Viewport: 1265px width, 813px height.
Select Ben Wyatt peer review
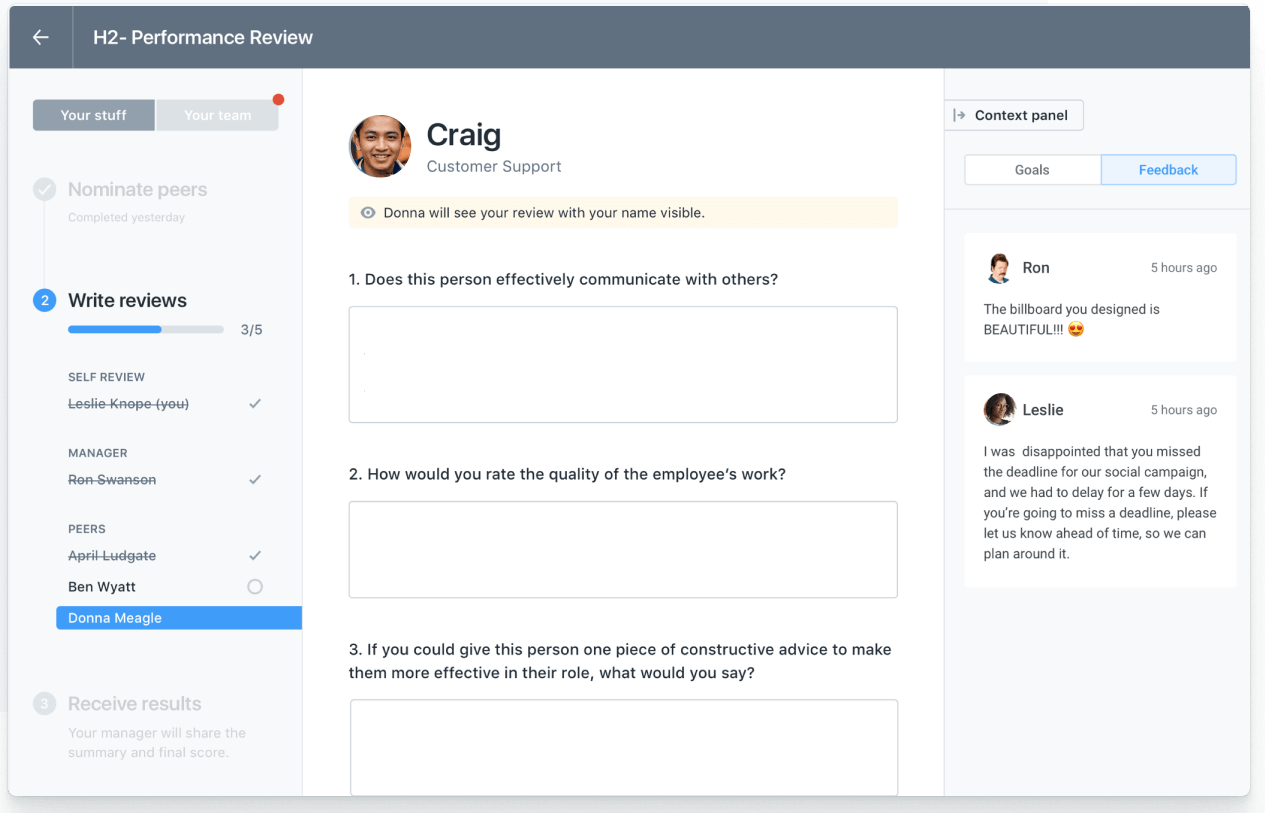coord(102,587)
